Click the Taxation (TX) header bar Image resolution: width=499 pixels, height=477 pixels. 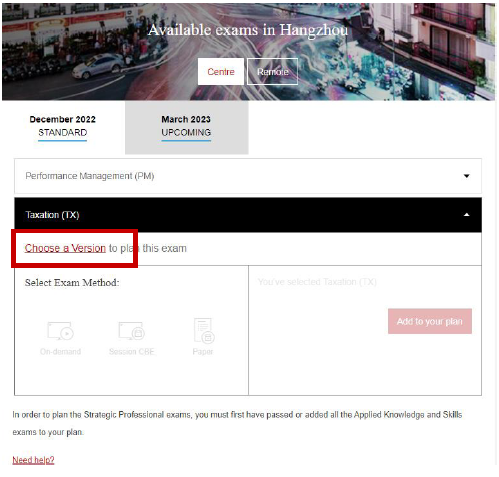(248, 215)
